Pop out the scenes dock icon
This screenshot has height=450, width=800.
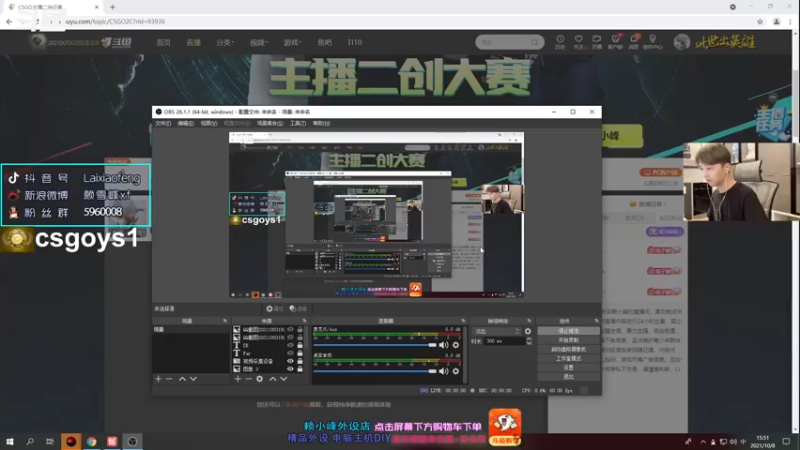[225, 321]
